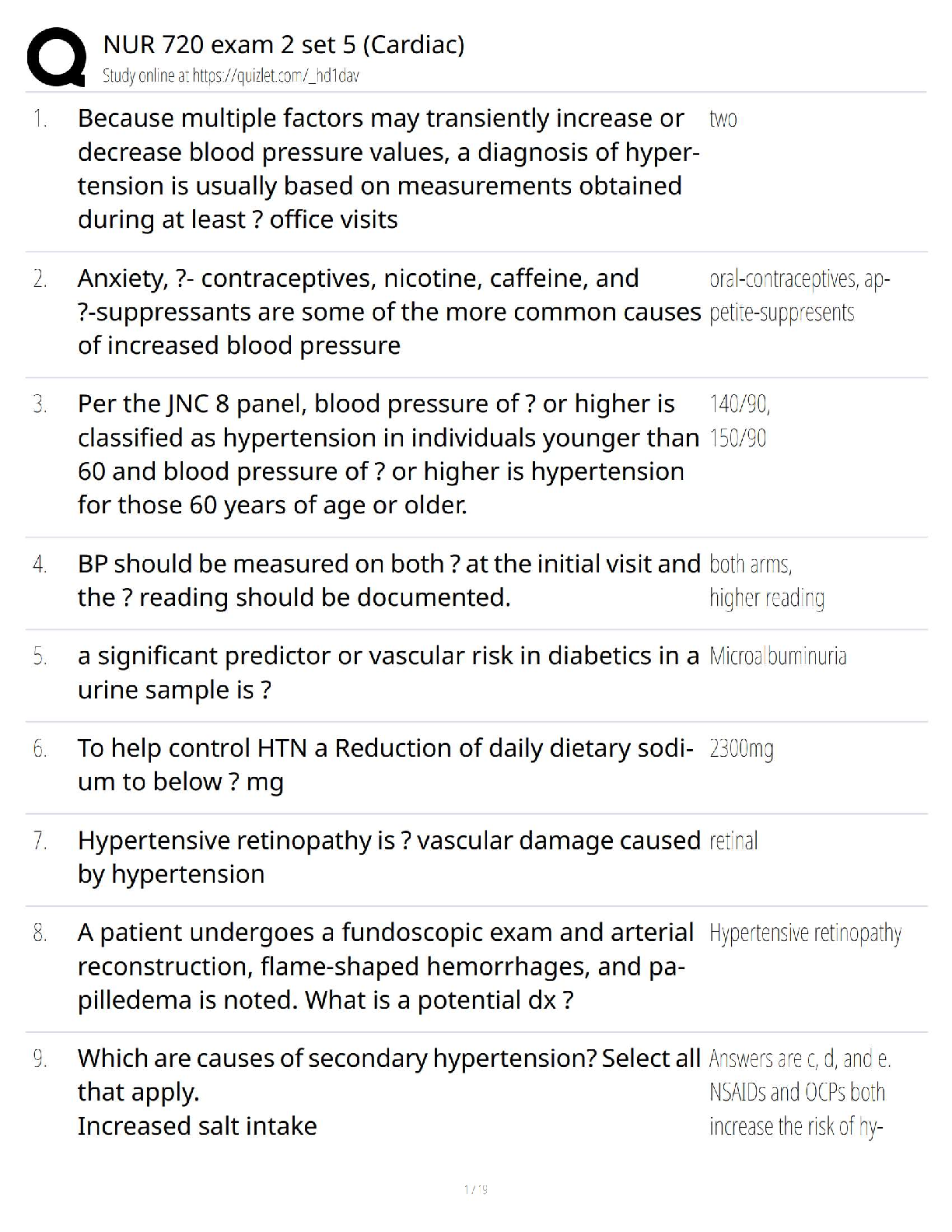Select the 140/90, 150/90 answer
Viewport: 952px width, 1232px height.
pyautogui.click(x=739, y=421)
